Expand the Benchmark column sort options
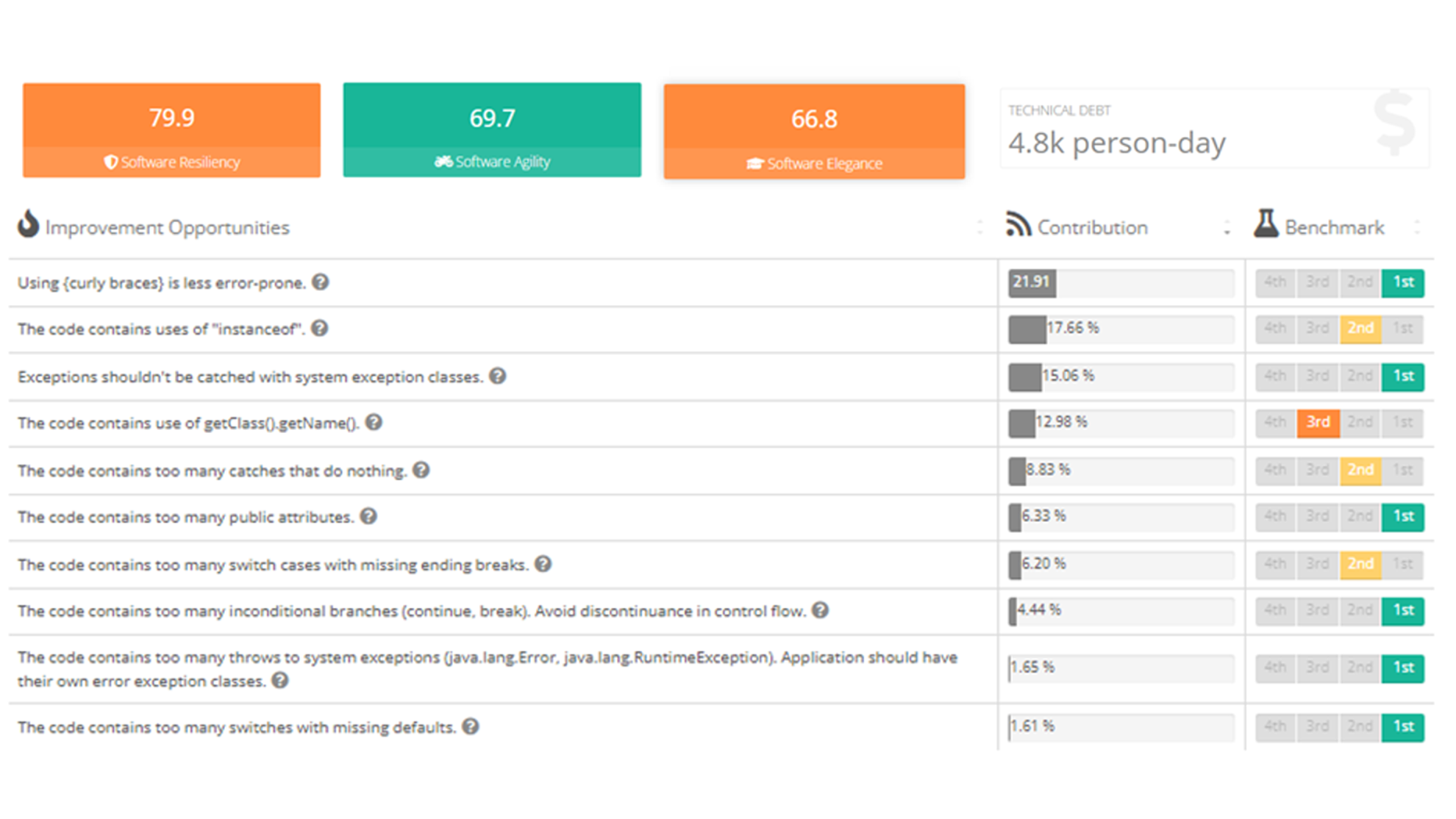1456x819 pixels. (x=1420, y=226)
